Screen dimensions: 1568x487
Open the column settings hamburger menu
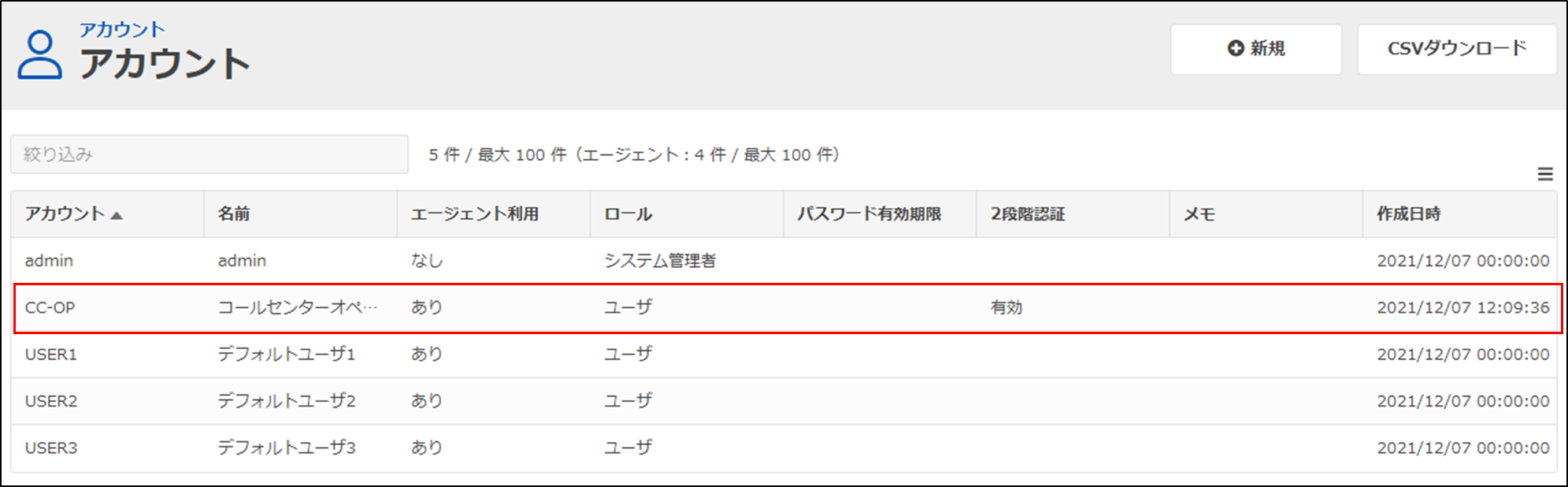coord(1545,174)
